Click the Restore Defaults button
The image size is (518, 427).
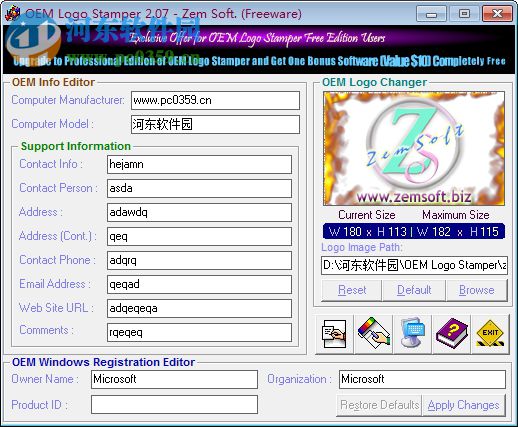click(x=379, y=405)
